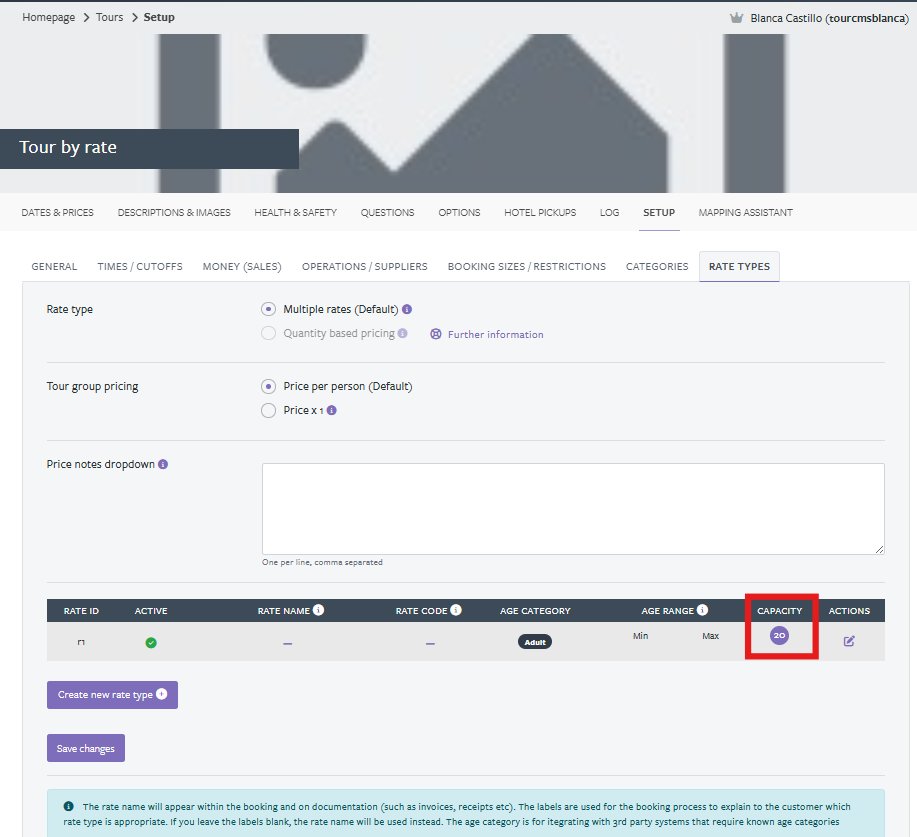Click info icon beside Quantity based pricing
The width and height of the screenshot is (917, 837).
point(402,333)
